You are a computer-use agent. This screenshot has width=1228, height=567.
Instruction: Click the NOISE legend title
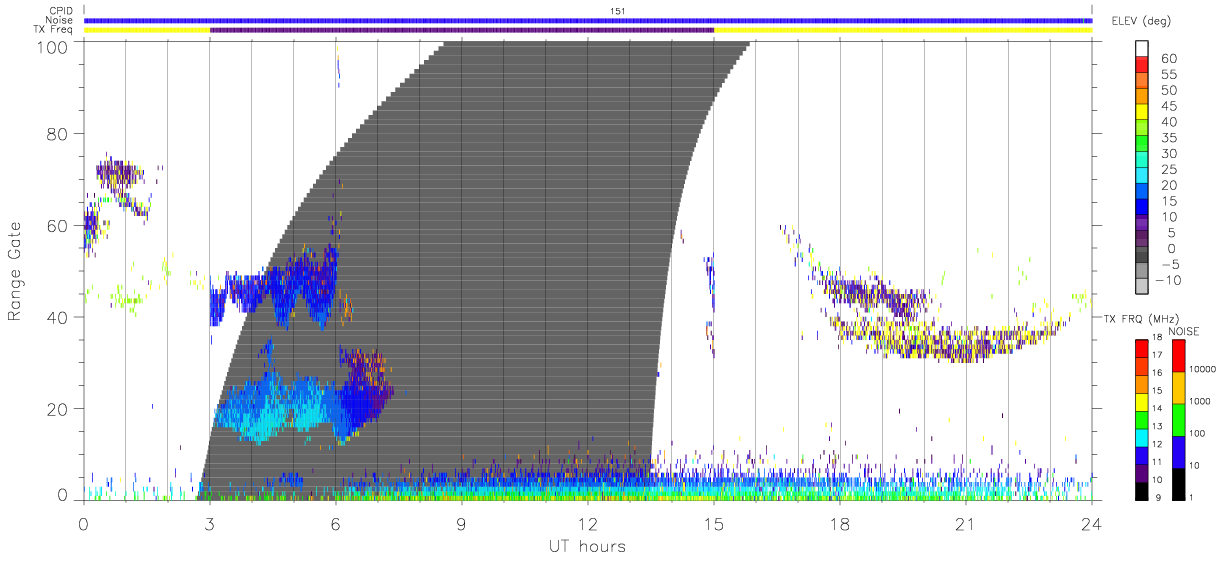1186,330
